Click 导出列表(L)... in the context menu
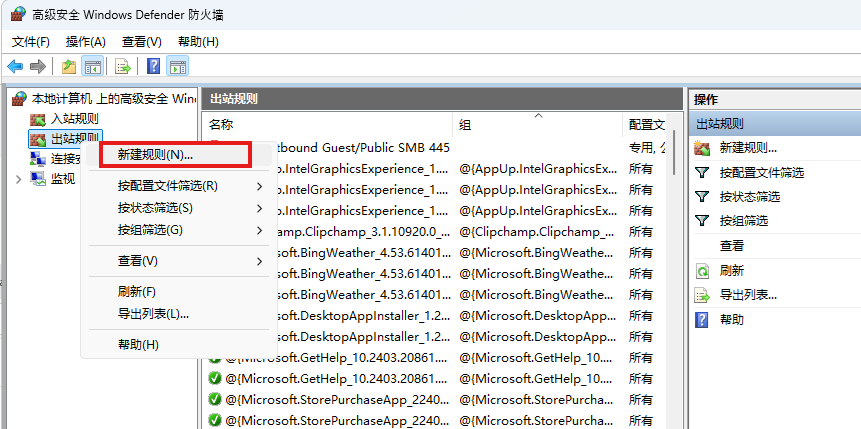This screenshot has height=429, width=861. [153, 314]
